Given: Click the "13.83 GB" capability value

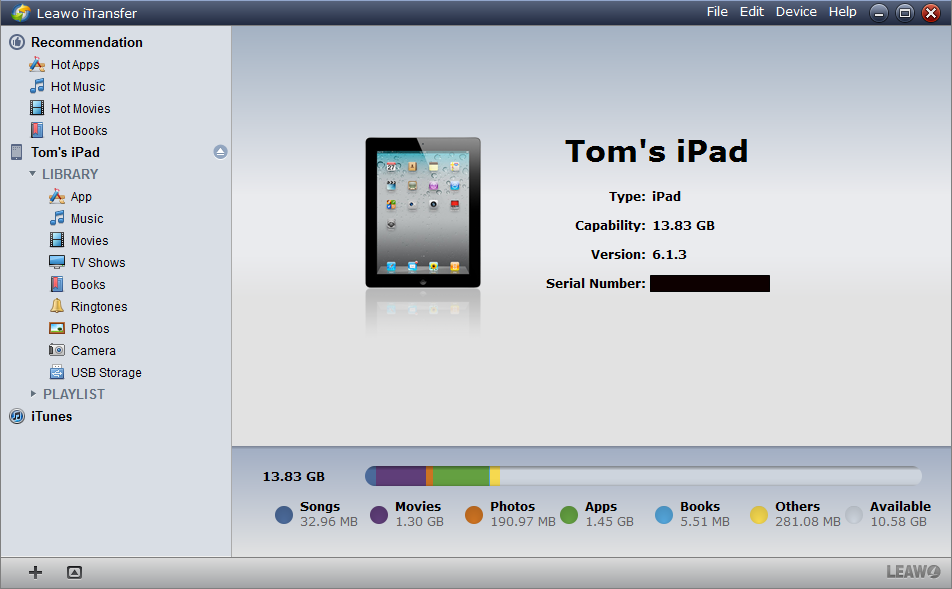Looking at the screenshot, I should 684,226.
